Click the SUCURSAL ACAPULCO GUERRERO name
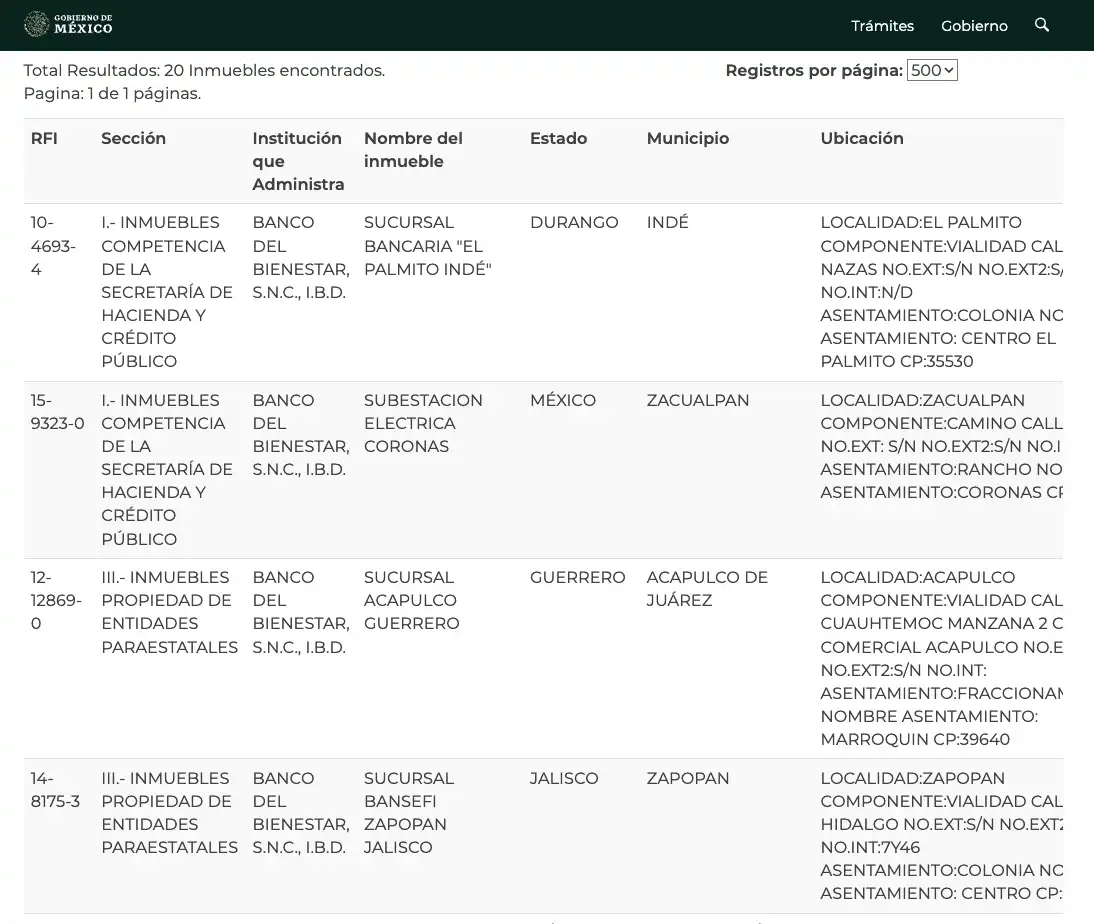Screen dimensions: 1094x924 tap(411, 600)
